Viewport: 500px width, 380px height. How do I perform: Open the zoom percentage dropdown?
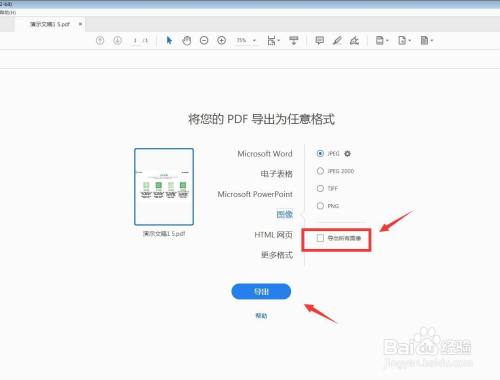pyautogui.click(x=246, y=41)
